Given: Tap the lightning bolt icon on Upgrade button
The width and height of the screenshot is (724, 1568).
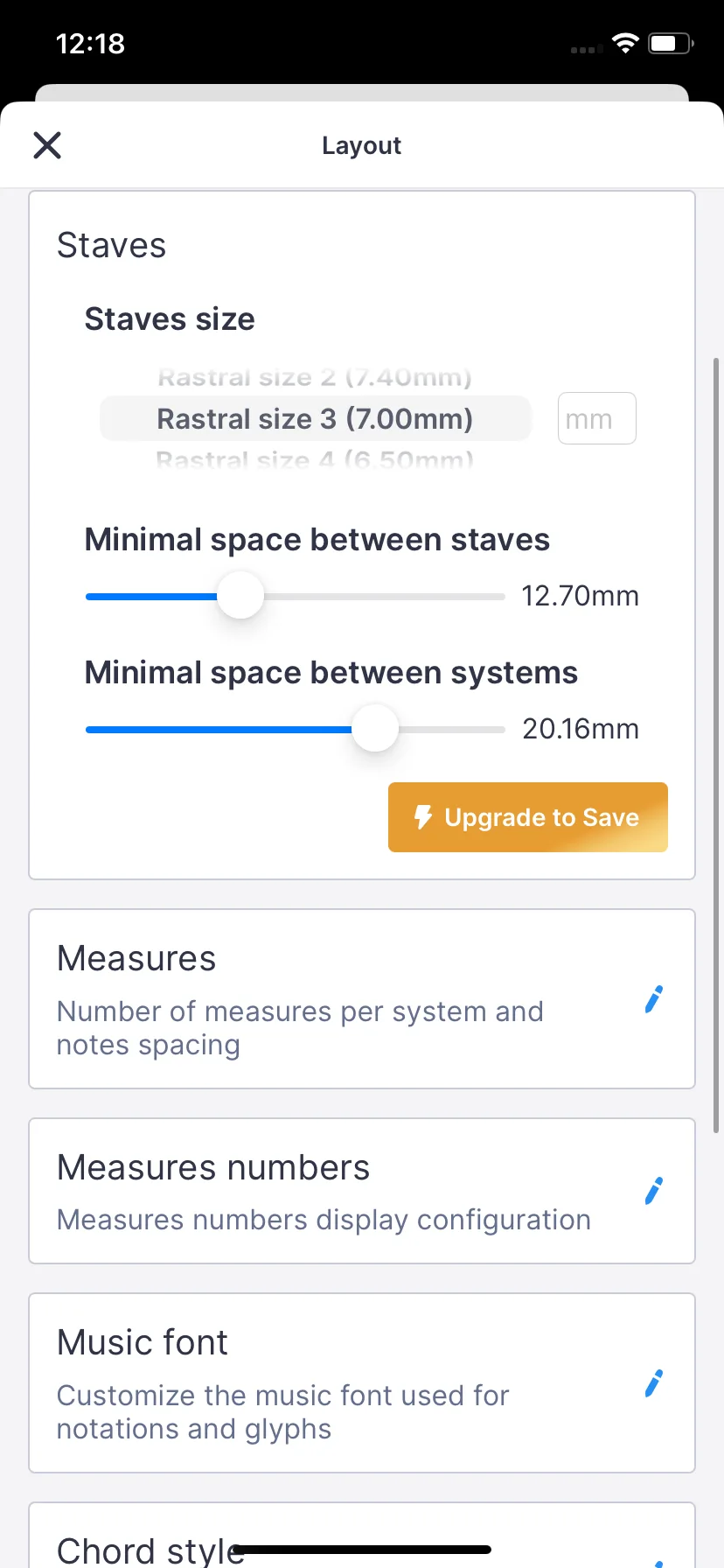Looking at the screenshot, I should 423,817.
